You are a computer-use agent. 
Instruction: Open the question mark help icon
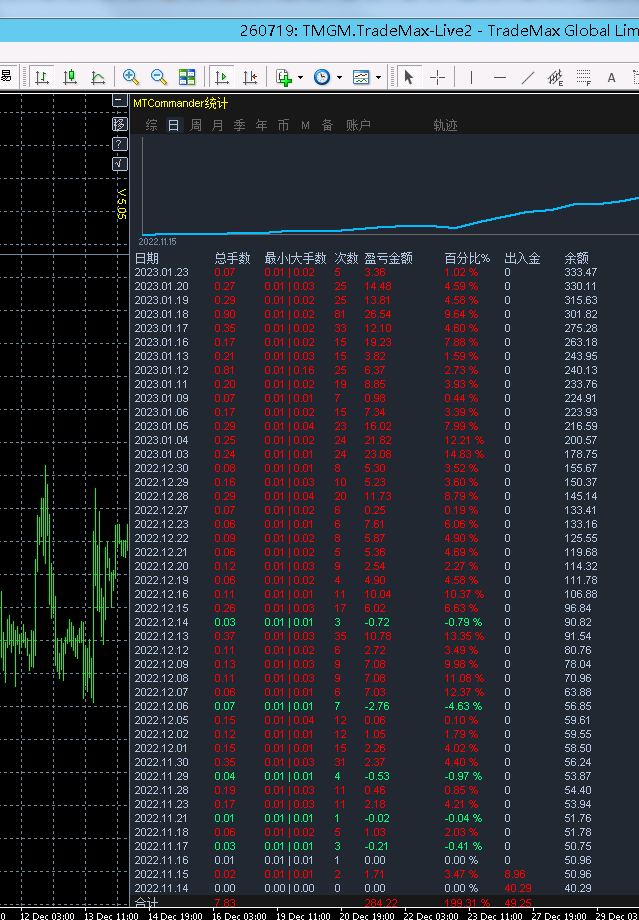tap(120, 144)
